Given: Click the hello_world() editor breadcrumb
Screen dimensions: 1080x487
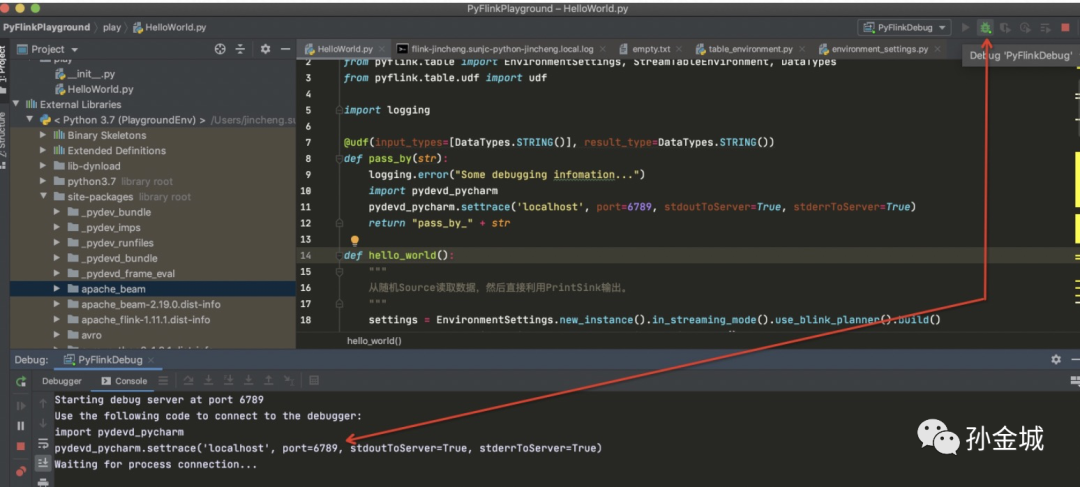Looking at the screenshot, I should [x=374, y=341].
